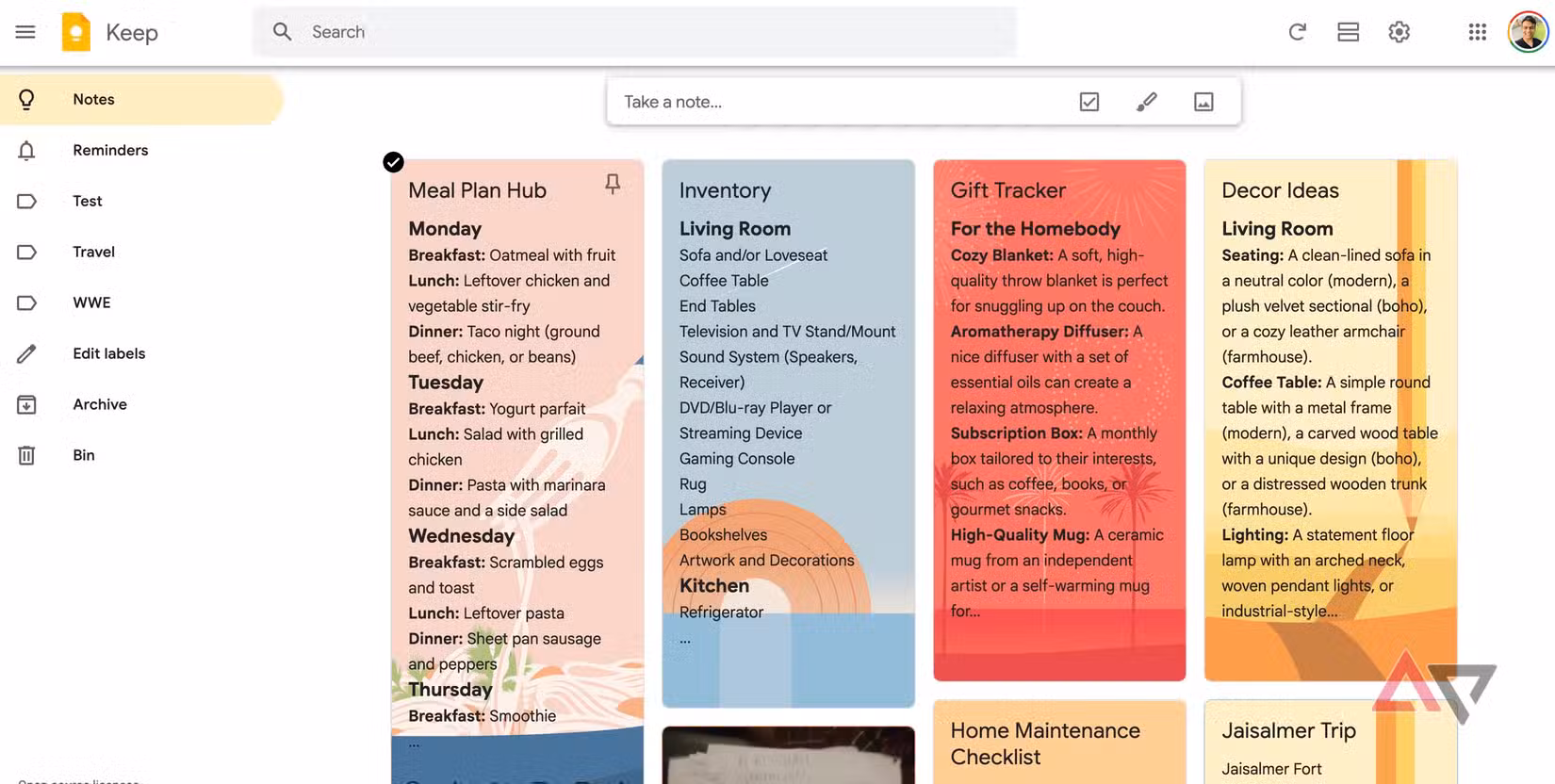Start a new note with drawing
Image resolution: width=1555 pixels, height=784 pixels.
coord(1146,102)
